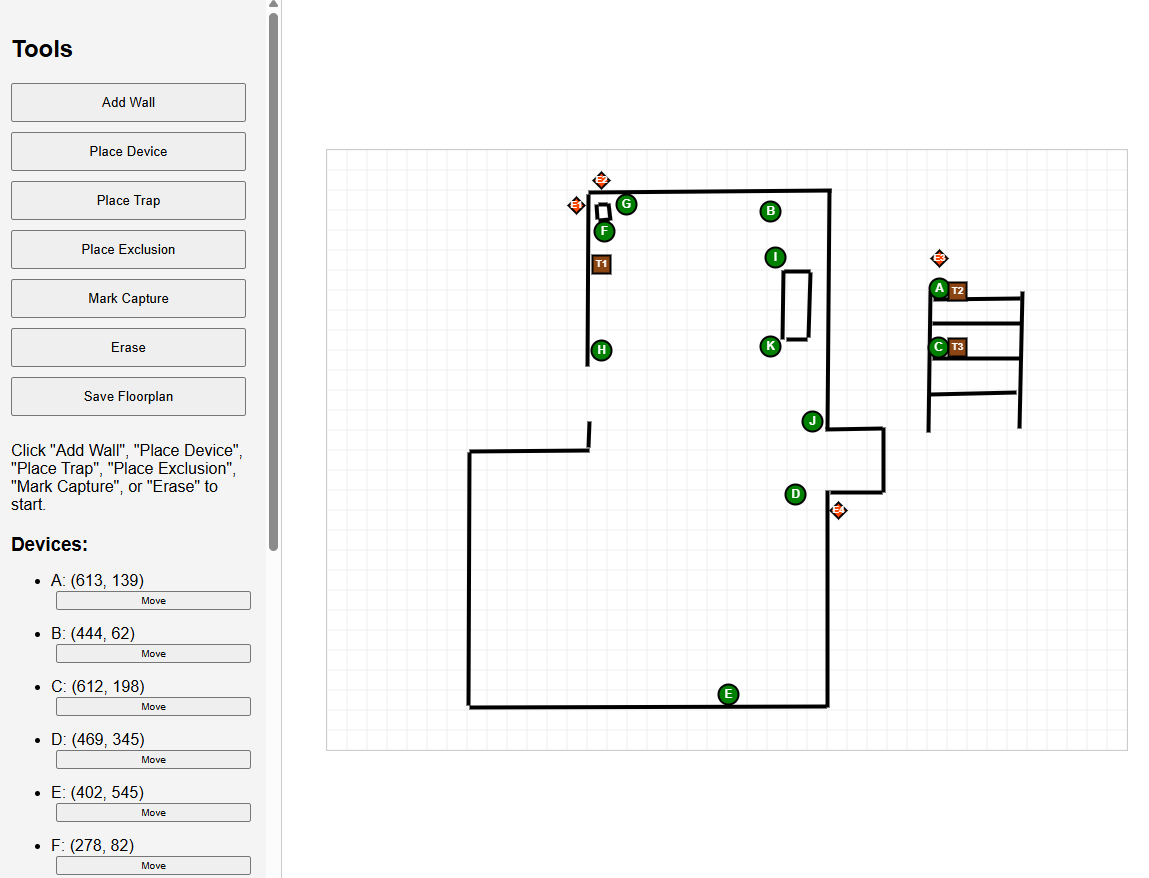The image size is (1149, 878).
Task: Select Place Exclusion mode
Action: [128, 249]
